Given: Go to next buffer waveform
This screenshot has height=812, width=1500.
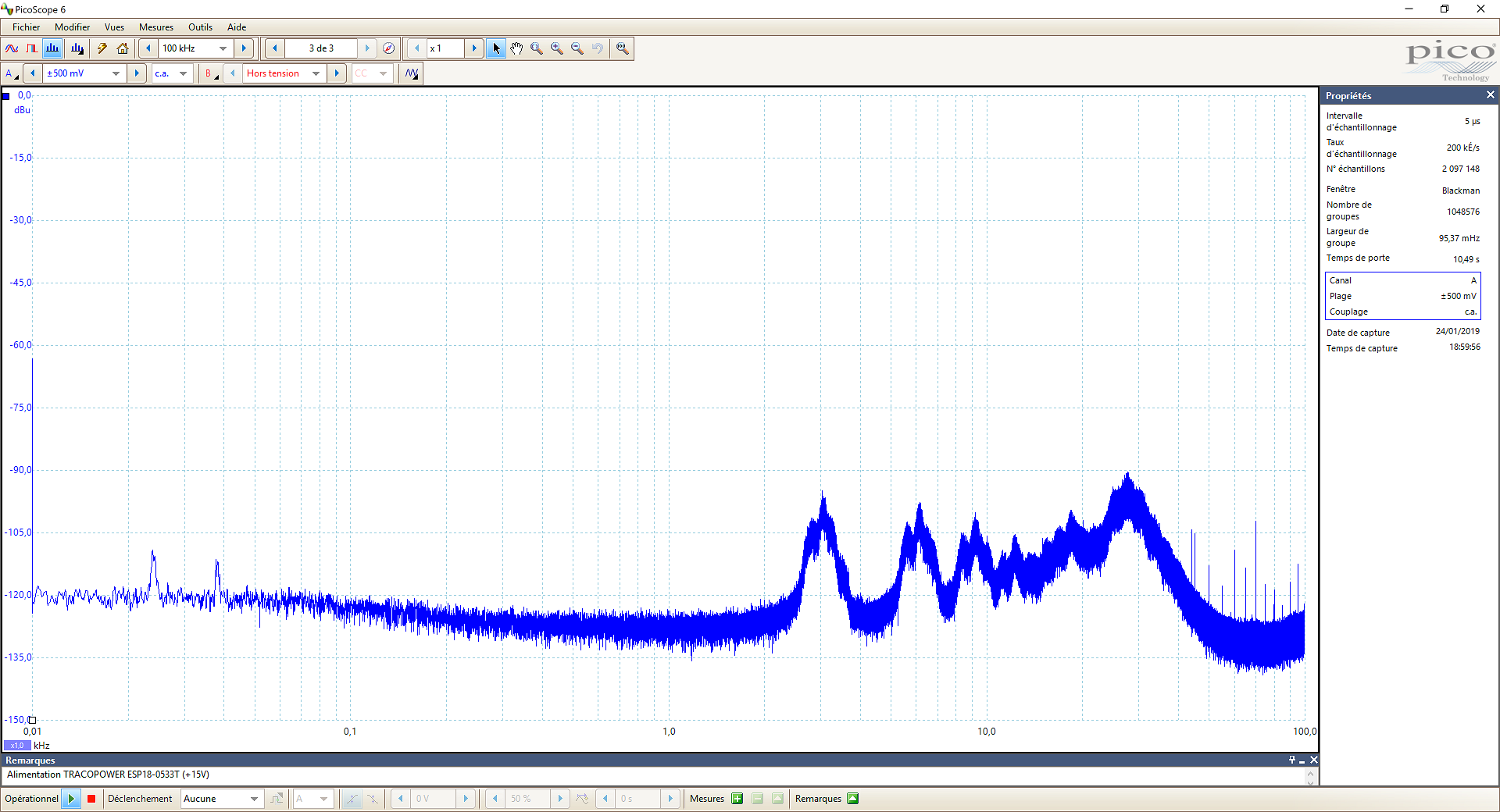Looking at the screenshot, I should click(x=367, y=48).
